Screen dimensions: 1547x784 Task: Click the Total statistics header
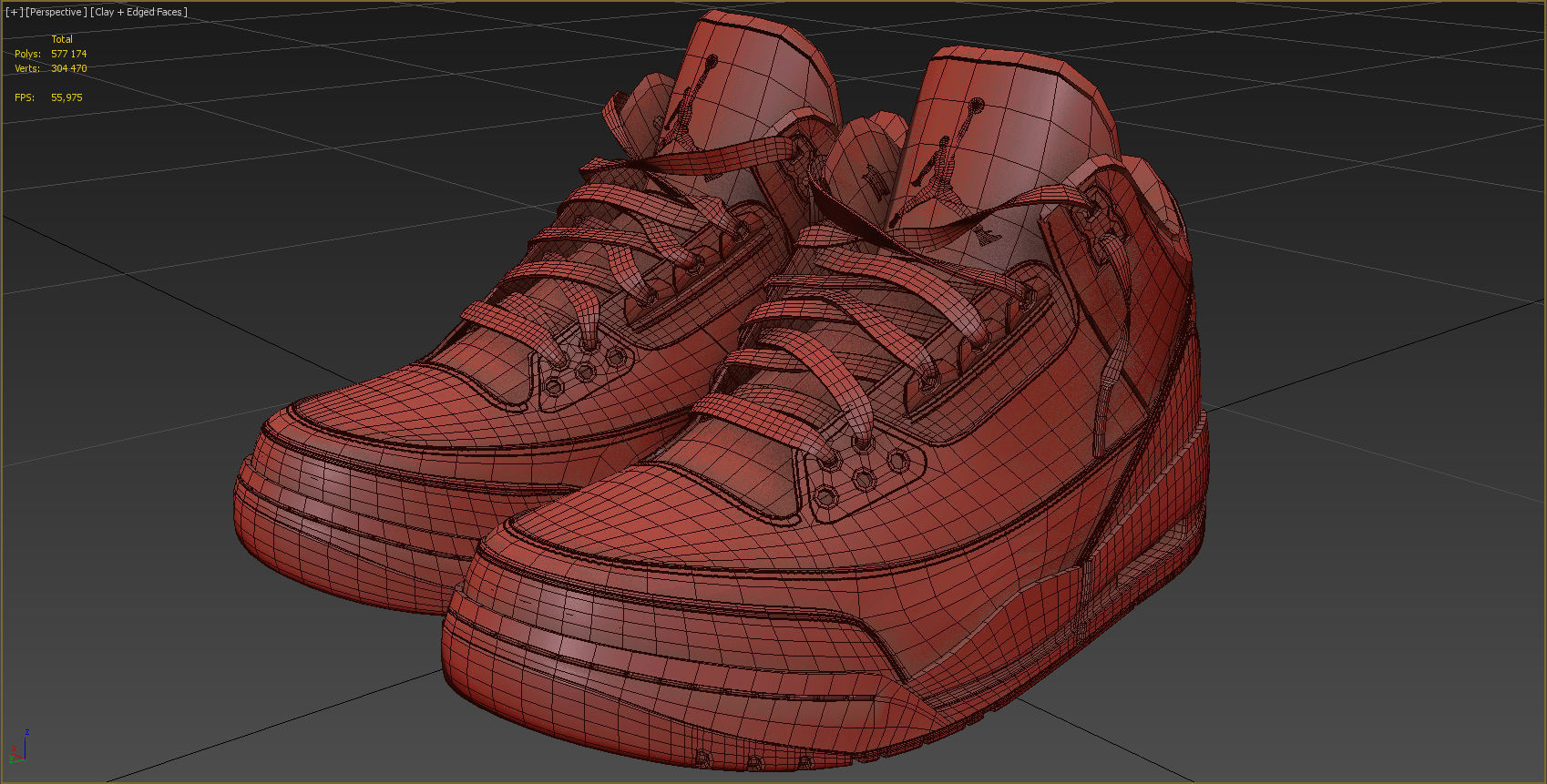(x=62, y=39)
